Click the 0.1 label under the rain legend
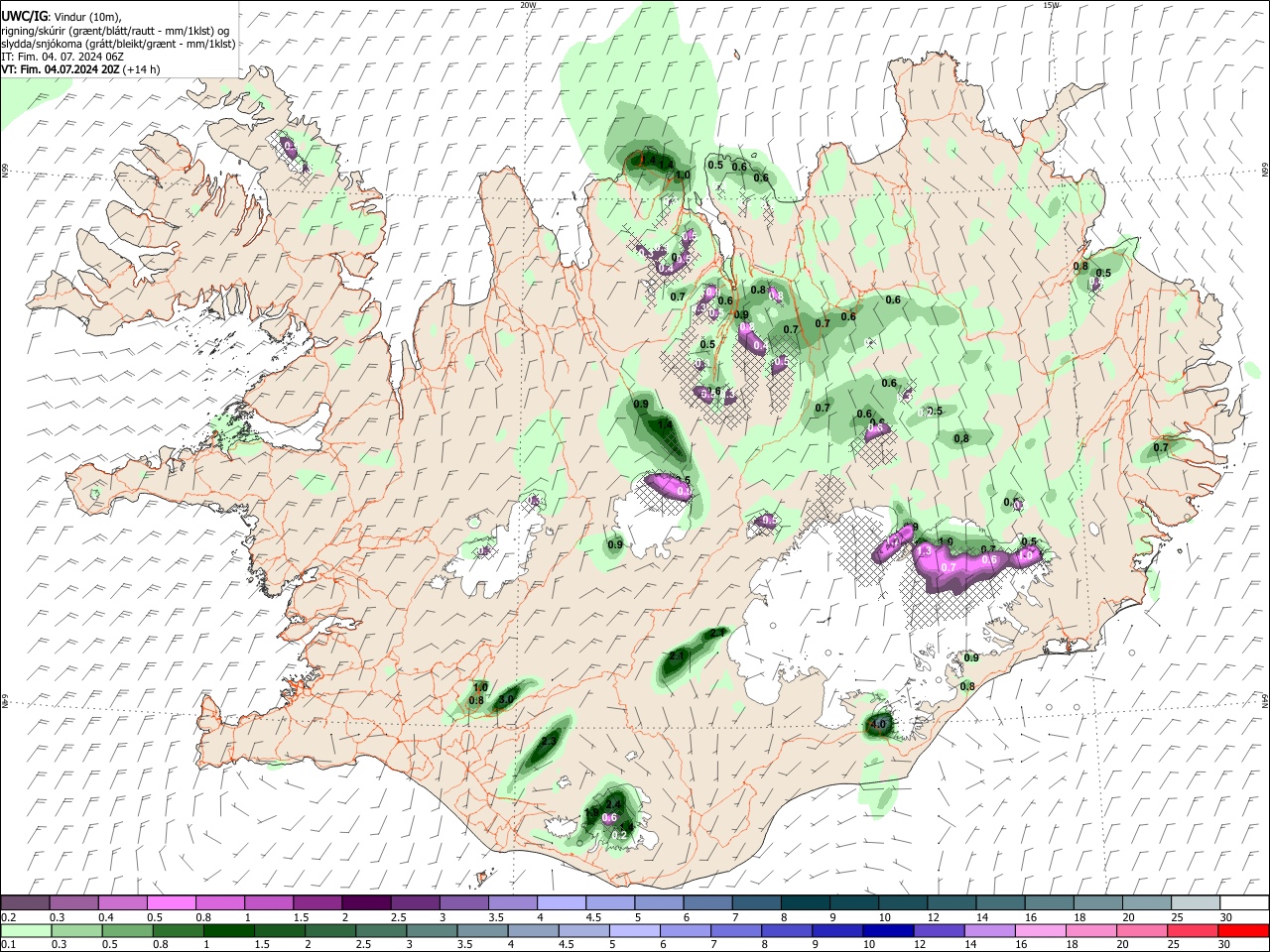Image resolution: width=1270 pixels, height=952 pixels. click(x=8, y=945)
